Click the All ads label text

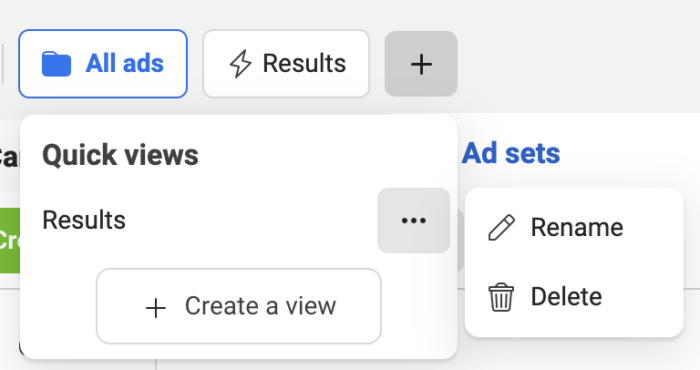[x=125, y=63]
